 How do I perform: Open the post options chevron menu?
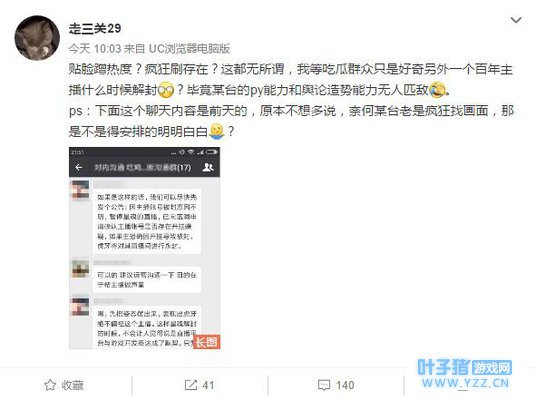coord(516,20)
